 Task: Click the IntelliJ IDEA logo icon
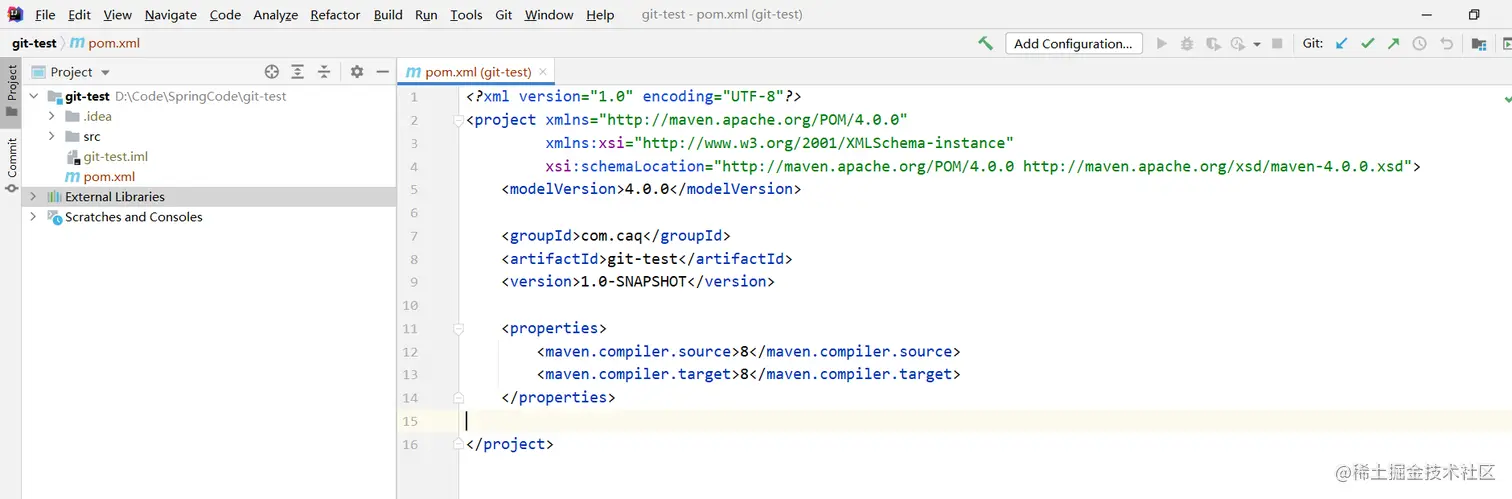pos(15,14)
